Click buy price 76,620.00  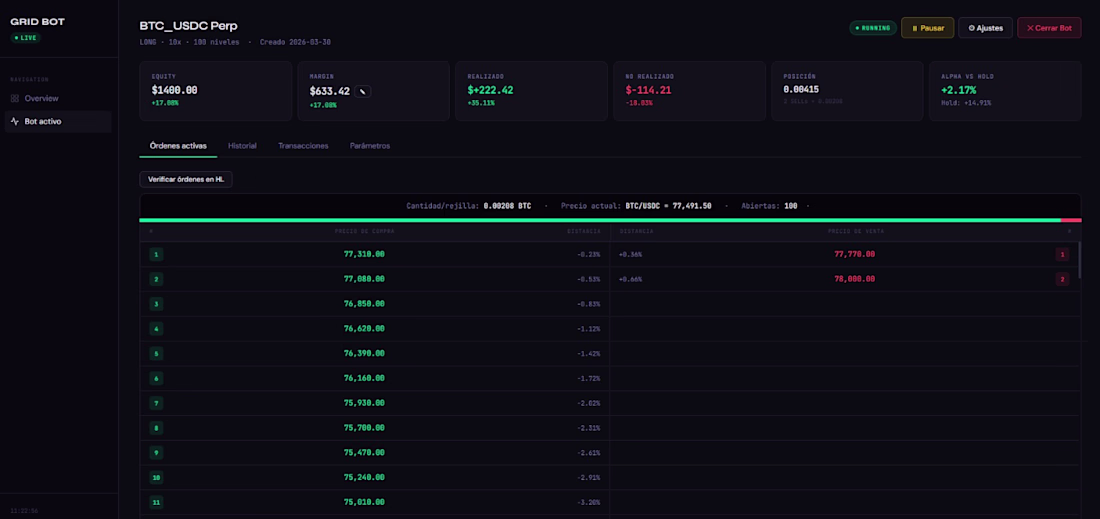pyautogui.click(x=364, y=329)
